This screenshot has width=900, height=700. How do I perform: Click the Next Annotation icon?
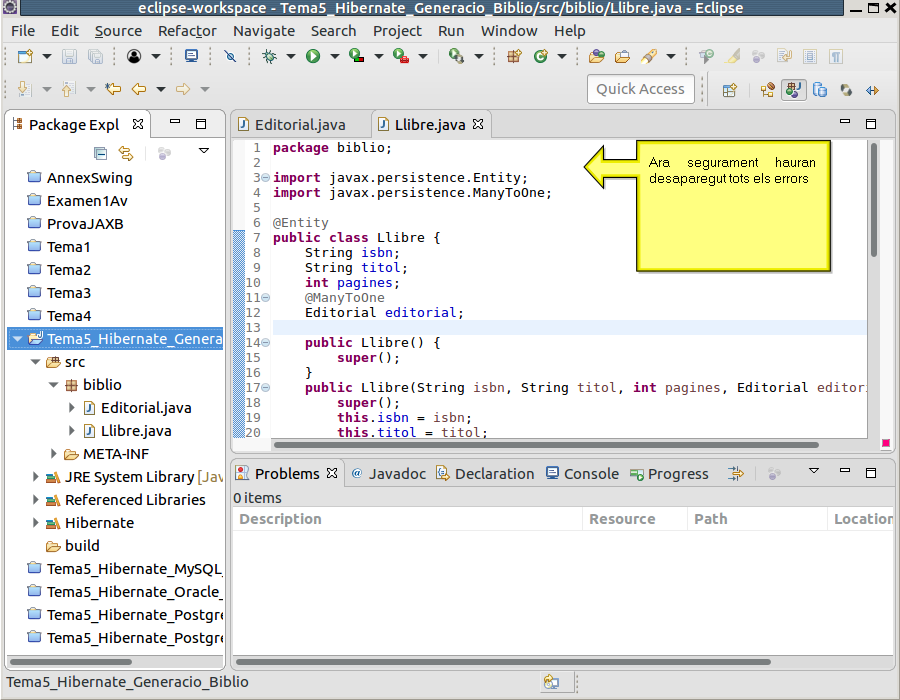(24, 89)
